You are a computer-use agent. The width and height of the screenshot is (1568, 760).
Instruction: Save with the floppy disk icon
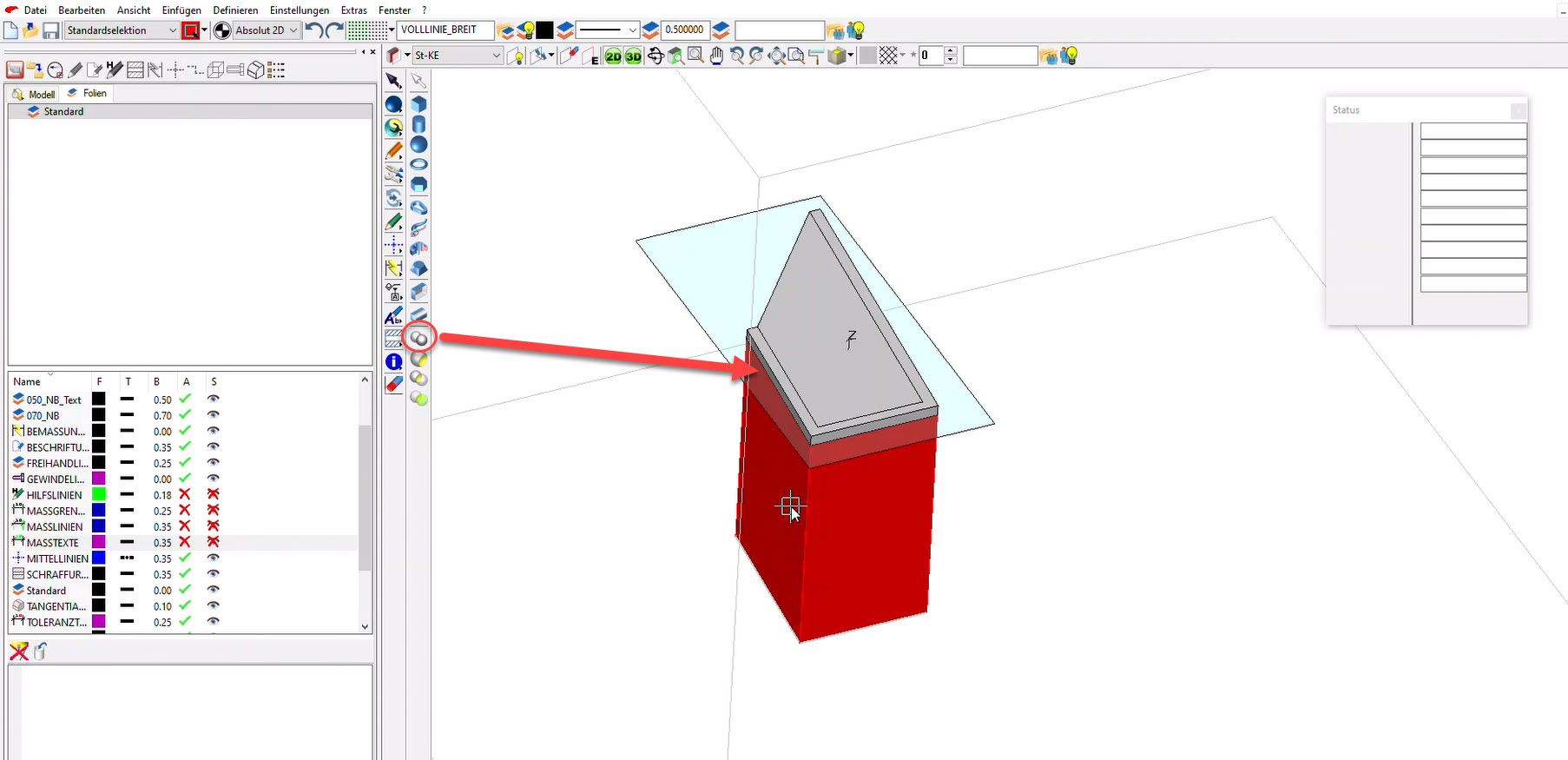click(51, 30)
